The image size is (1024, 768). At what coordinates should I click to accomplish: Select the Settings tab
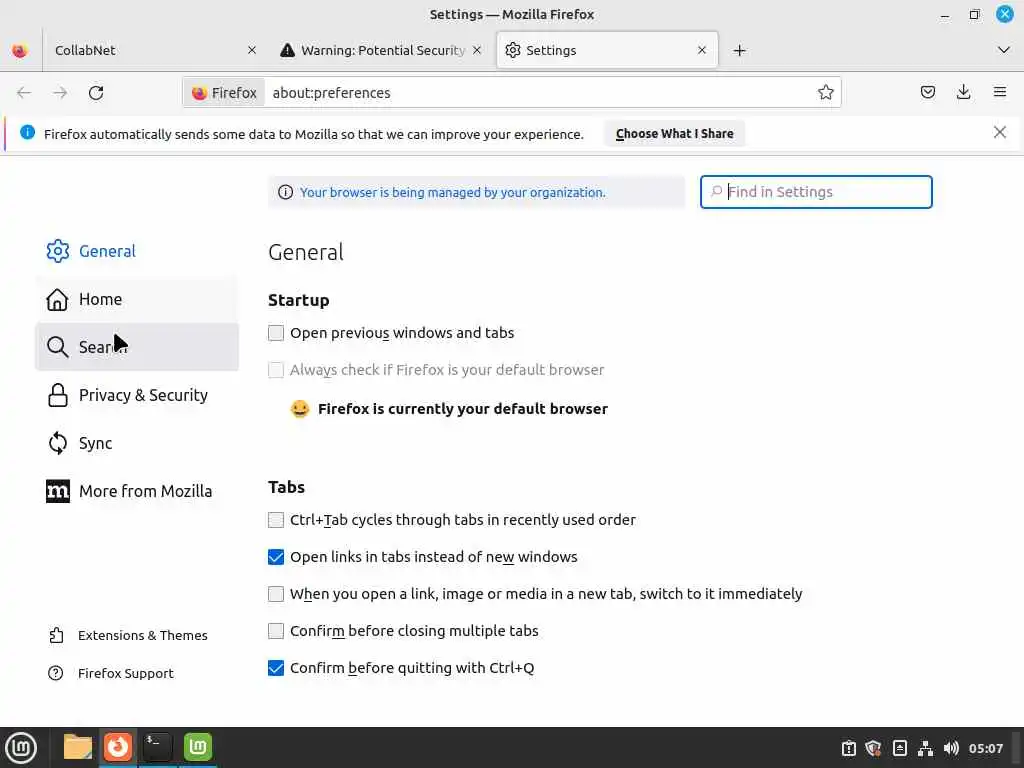[607, 50]
